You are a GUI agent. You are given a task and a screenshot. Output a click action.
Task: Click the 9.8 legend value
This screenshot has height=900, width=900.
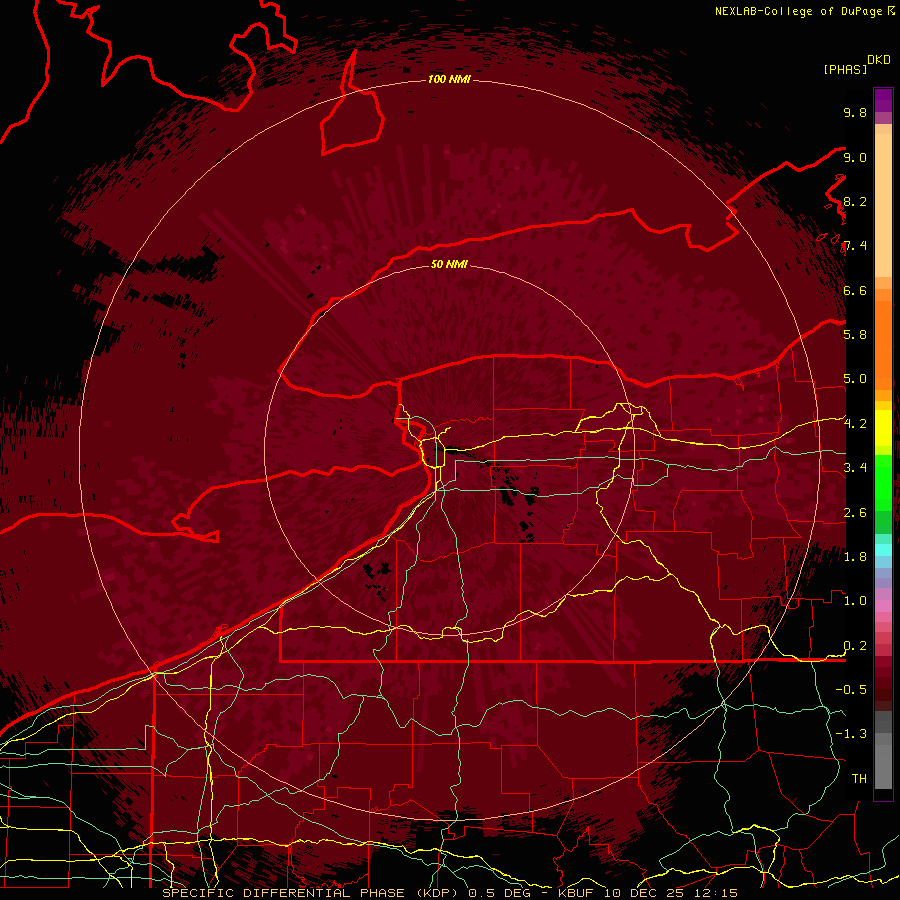[x=855, y=112]
